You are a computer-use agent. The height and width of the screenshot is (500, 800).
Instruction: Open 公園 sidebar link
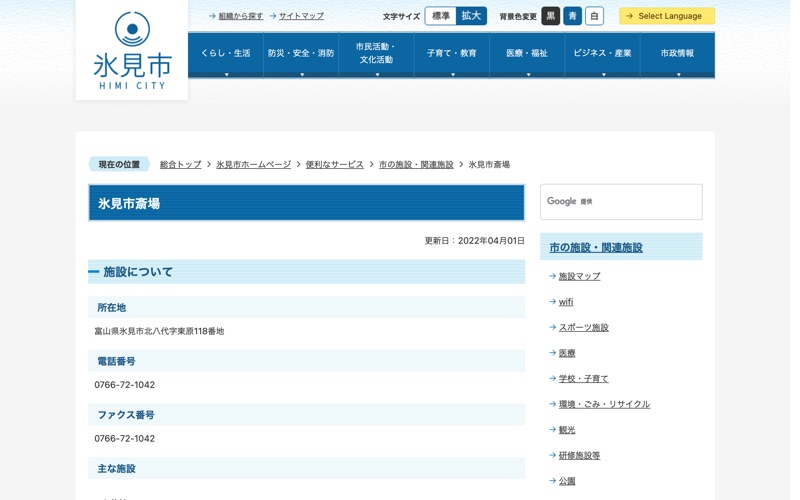(567, 481)
